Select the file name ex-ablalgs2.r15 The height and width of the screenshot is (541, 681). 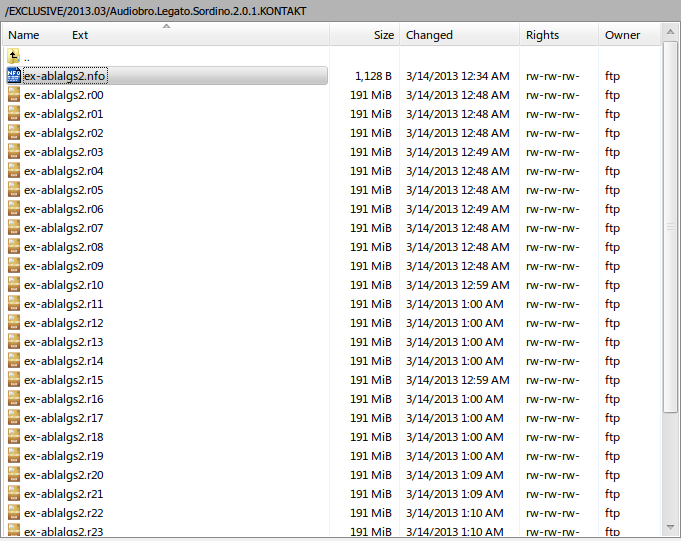point(64,380)
